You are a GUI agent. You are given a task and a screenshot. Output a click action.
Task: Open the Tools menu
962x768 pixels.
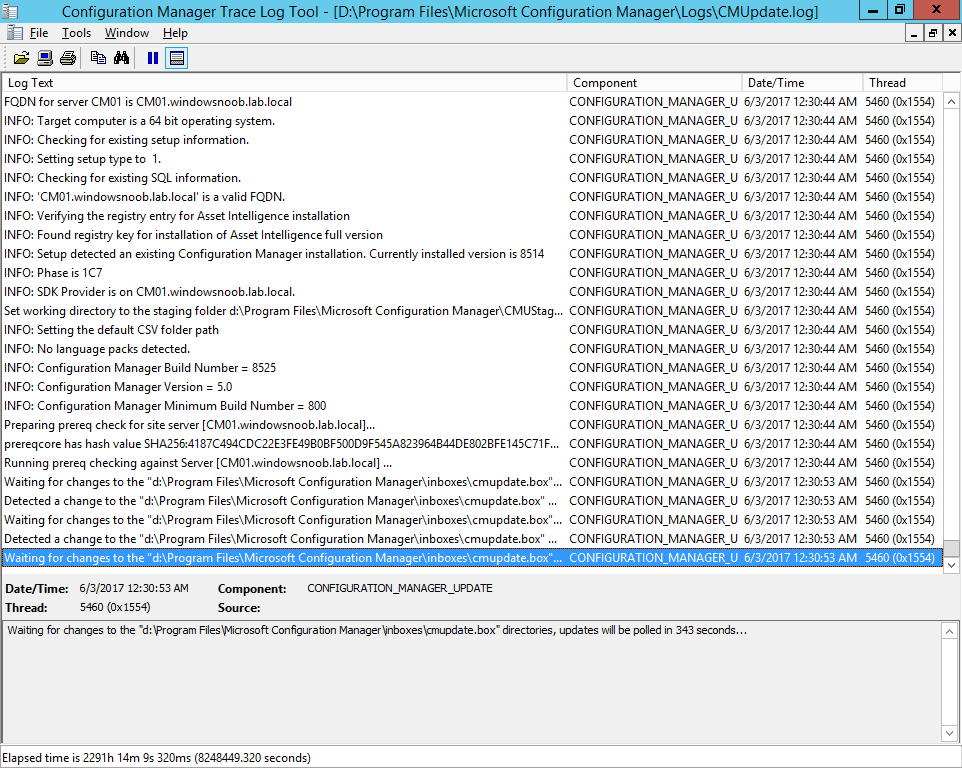[x=76, y=33]
